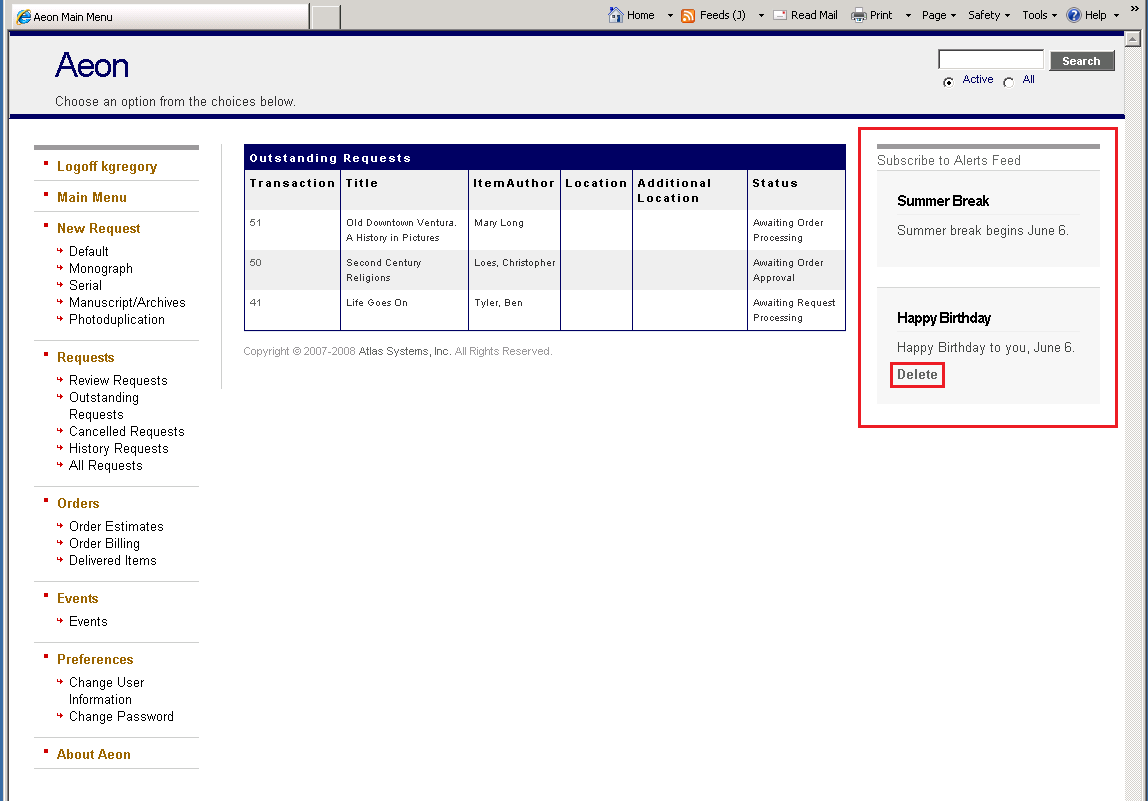The width and height of the screenshot is (1148, 801).
Task: Open Help via the question-mark icon
Action: 1075,15
